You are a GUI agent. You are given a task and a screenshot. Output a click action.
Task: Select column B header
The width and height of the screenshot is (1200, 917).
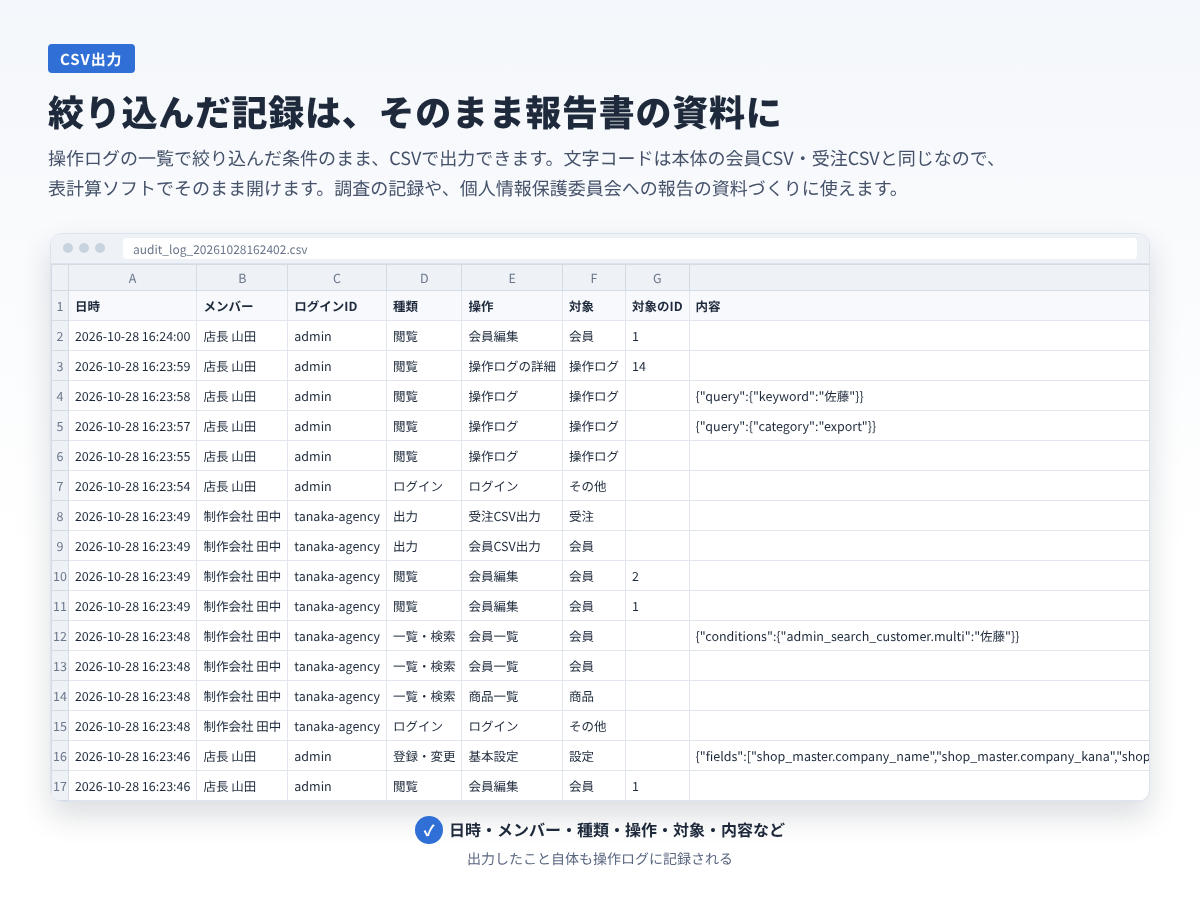[242, 278]
